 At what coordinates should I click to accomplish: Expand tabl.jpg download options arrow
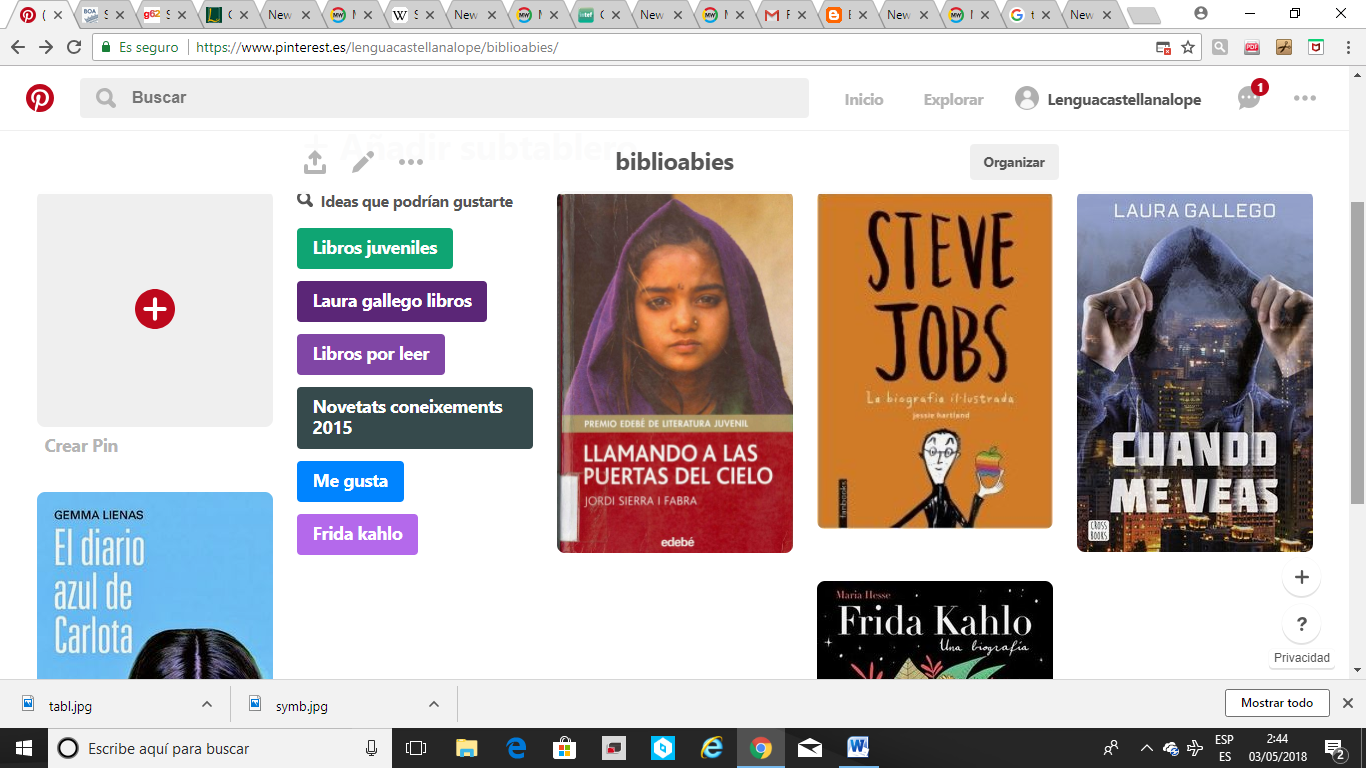(x=207, y=704)
